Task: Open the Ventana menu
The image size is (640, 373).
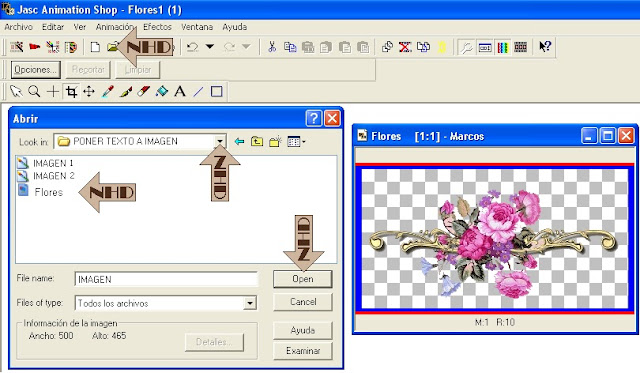Action: 197,27
